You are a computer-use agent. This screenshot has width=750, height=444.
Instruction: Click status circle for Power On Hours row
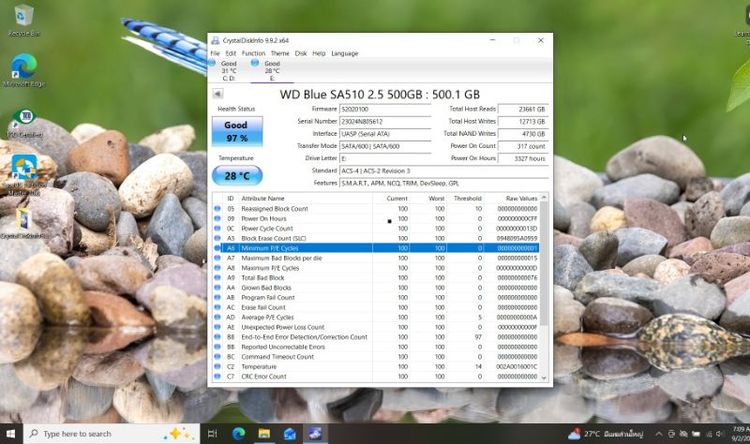tap(217, 219)
